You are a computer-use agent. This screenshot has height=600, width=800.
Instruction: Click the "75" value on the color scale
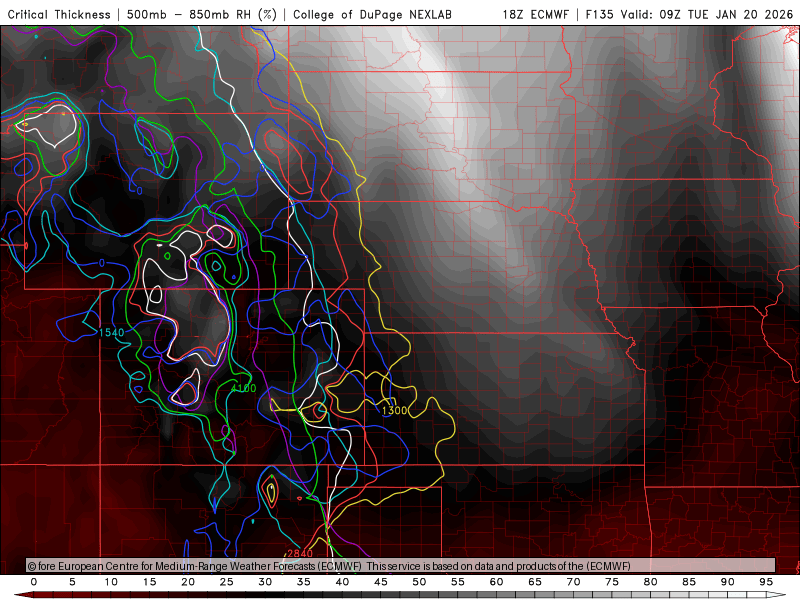(x=612, y=582)
